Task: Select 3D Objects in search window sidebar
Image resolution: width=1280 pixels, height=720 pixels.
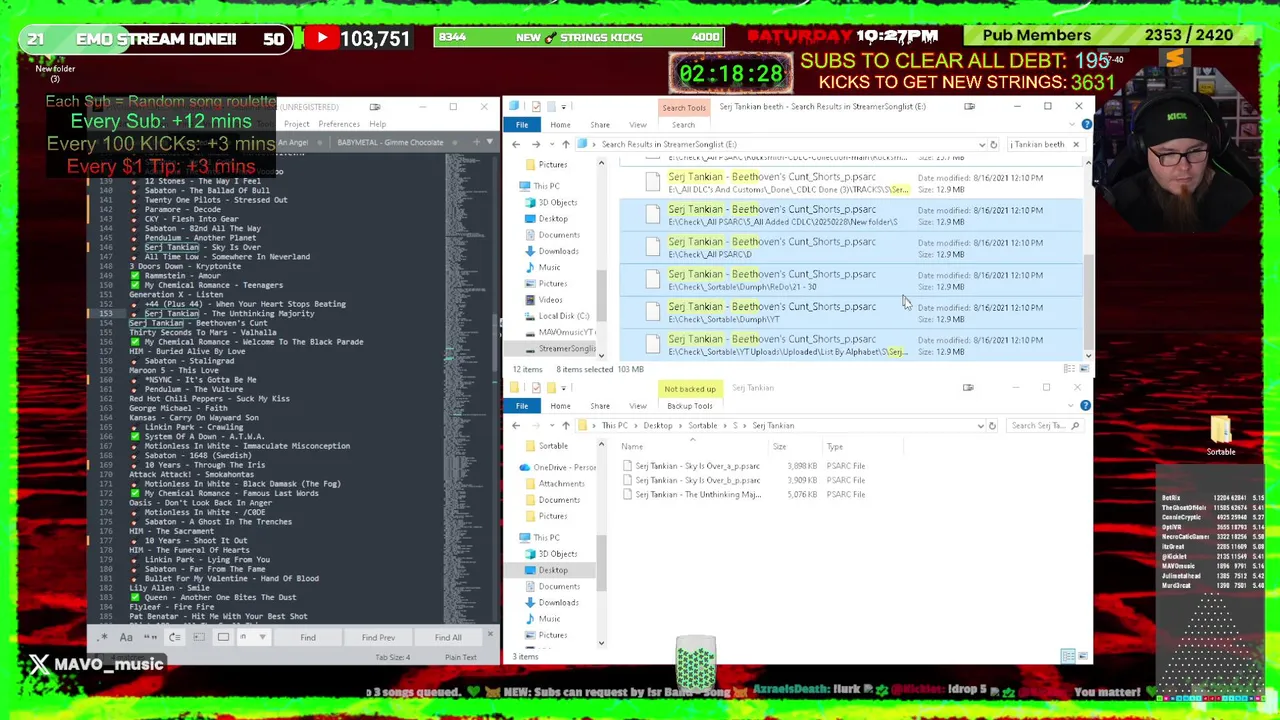Action: click(x=558, y=202)
